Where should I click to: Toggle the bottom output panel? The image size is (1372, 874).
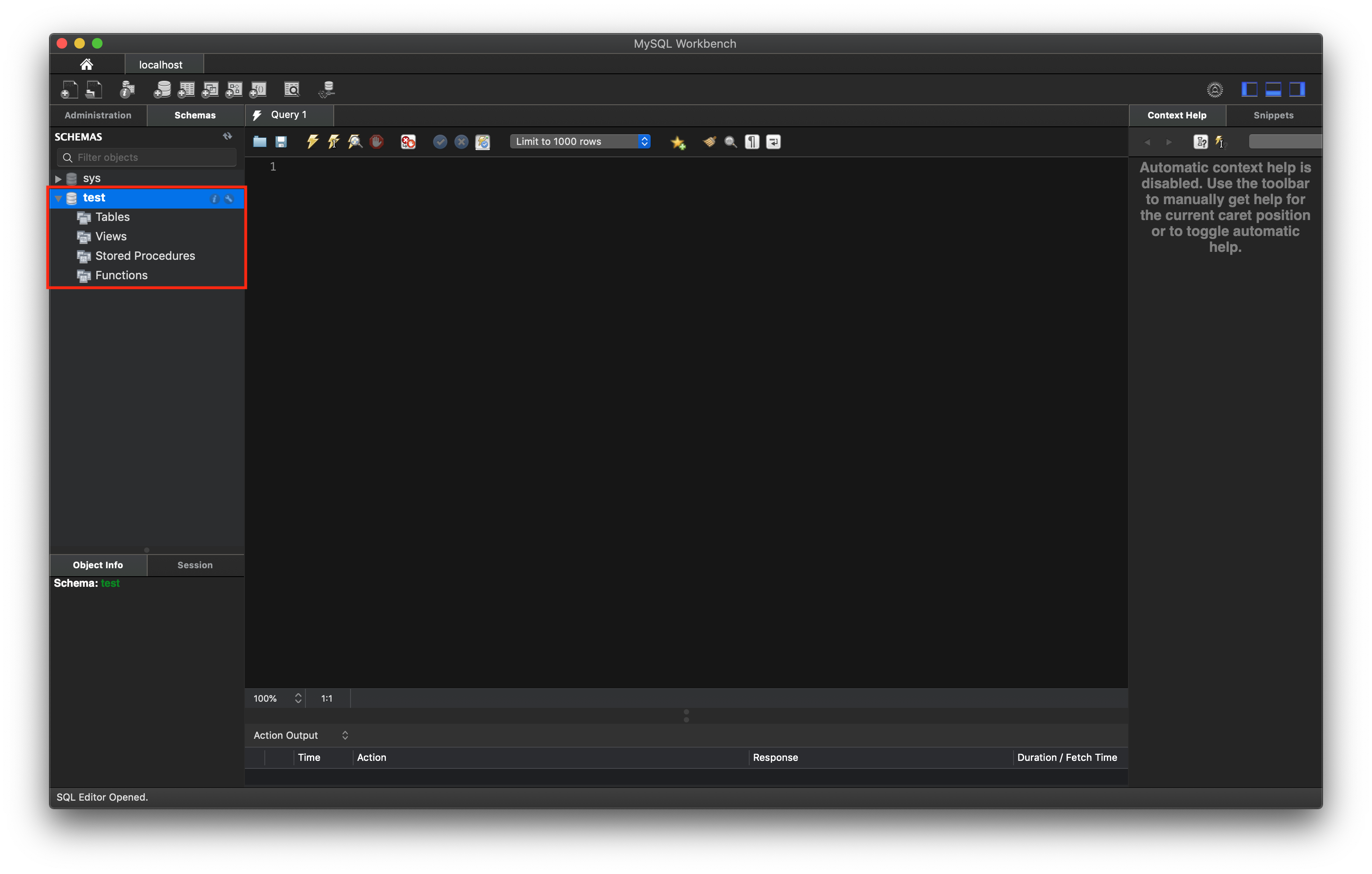click(x=1273, y=89)
